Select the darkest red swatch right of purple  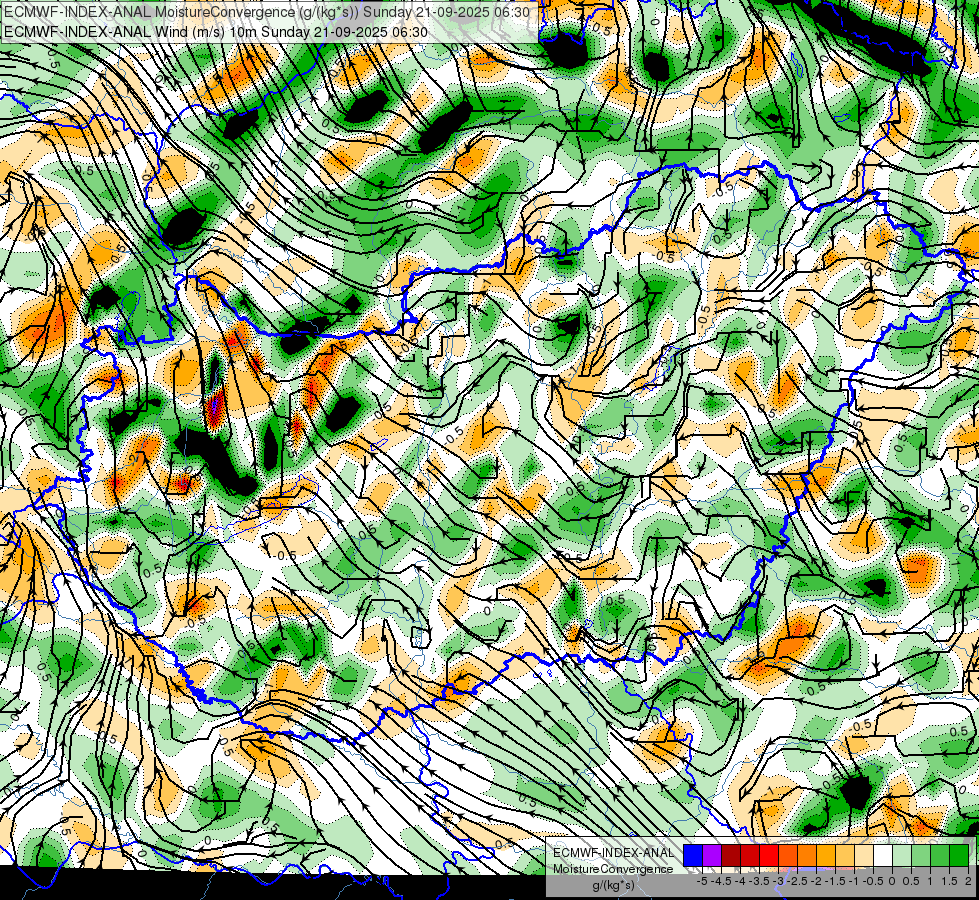[731, 855]
